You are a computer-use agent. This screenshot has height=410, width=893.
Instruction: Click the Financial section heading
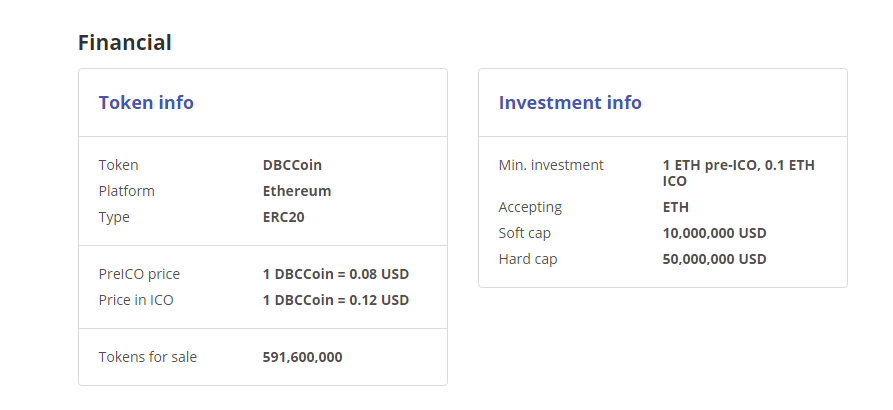point(125,43)
